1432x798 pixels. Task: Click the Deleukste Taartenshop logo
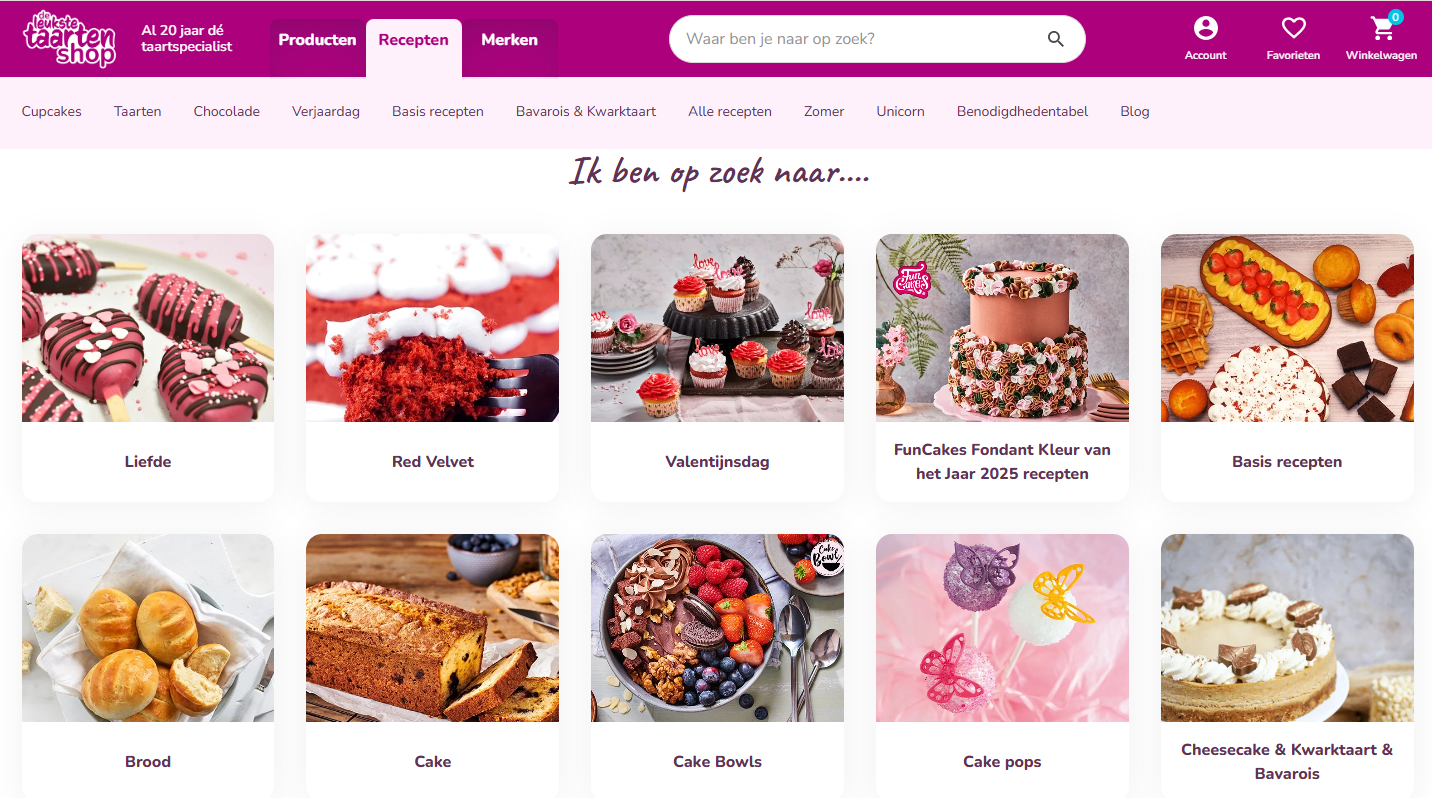click(x=69, y=38)
